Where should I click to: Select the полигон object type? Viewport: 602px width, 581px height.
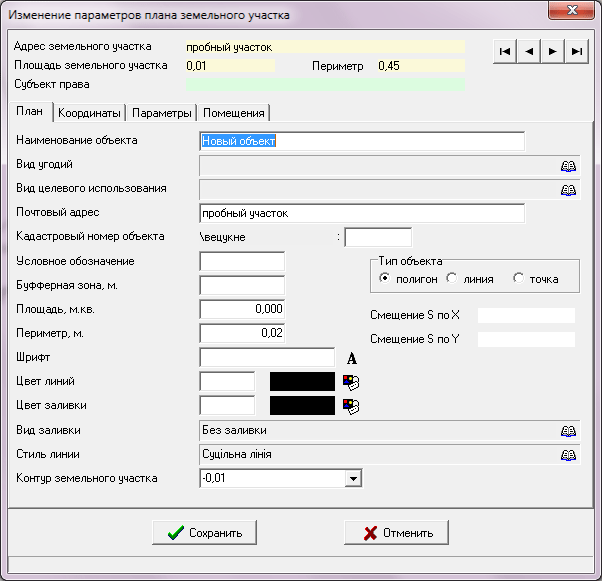[x=384, y=278]
